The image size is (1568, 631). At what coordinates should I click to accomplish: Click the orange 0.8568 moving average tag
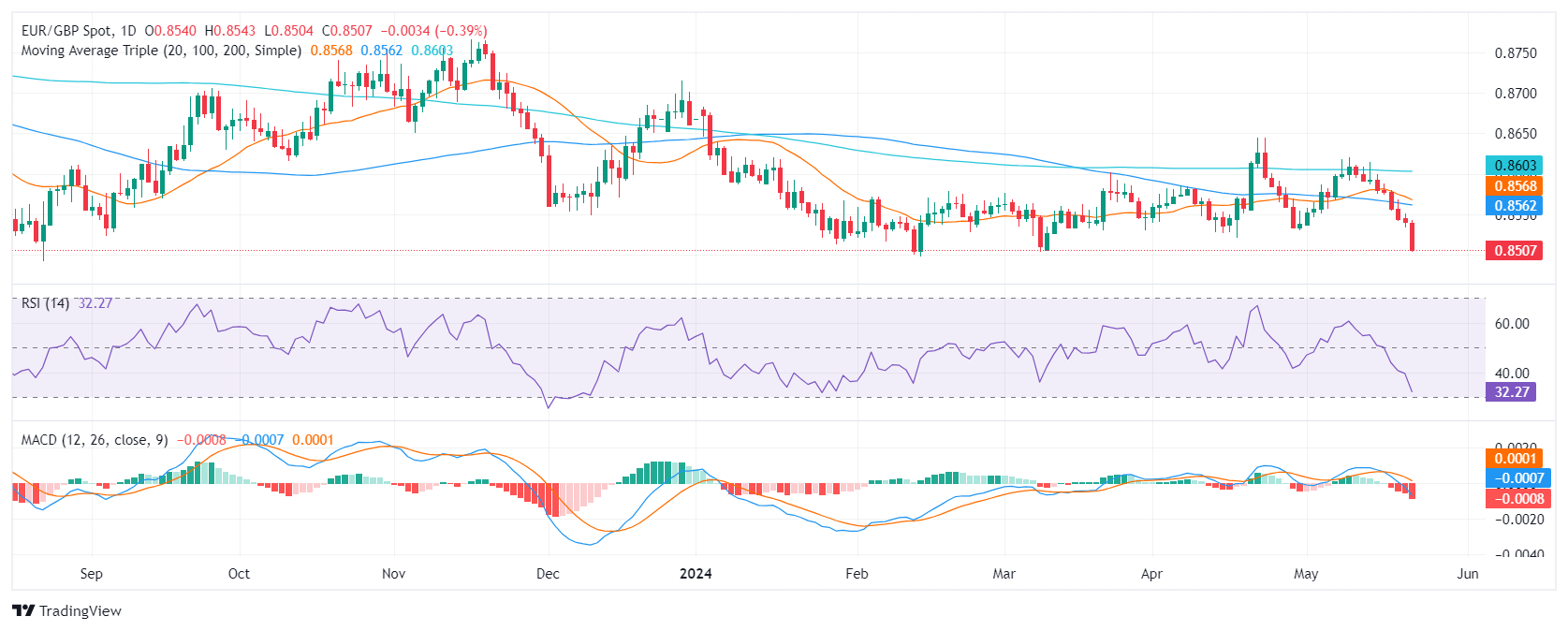(1513, 186)
